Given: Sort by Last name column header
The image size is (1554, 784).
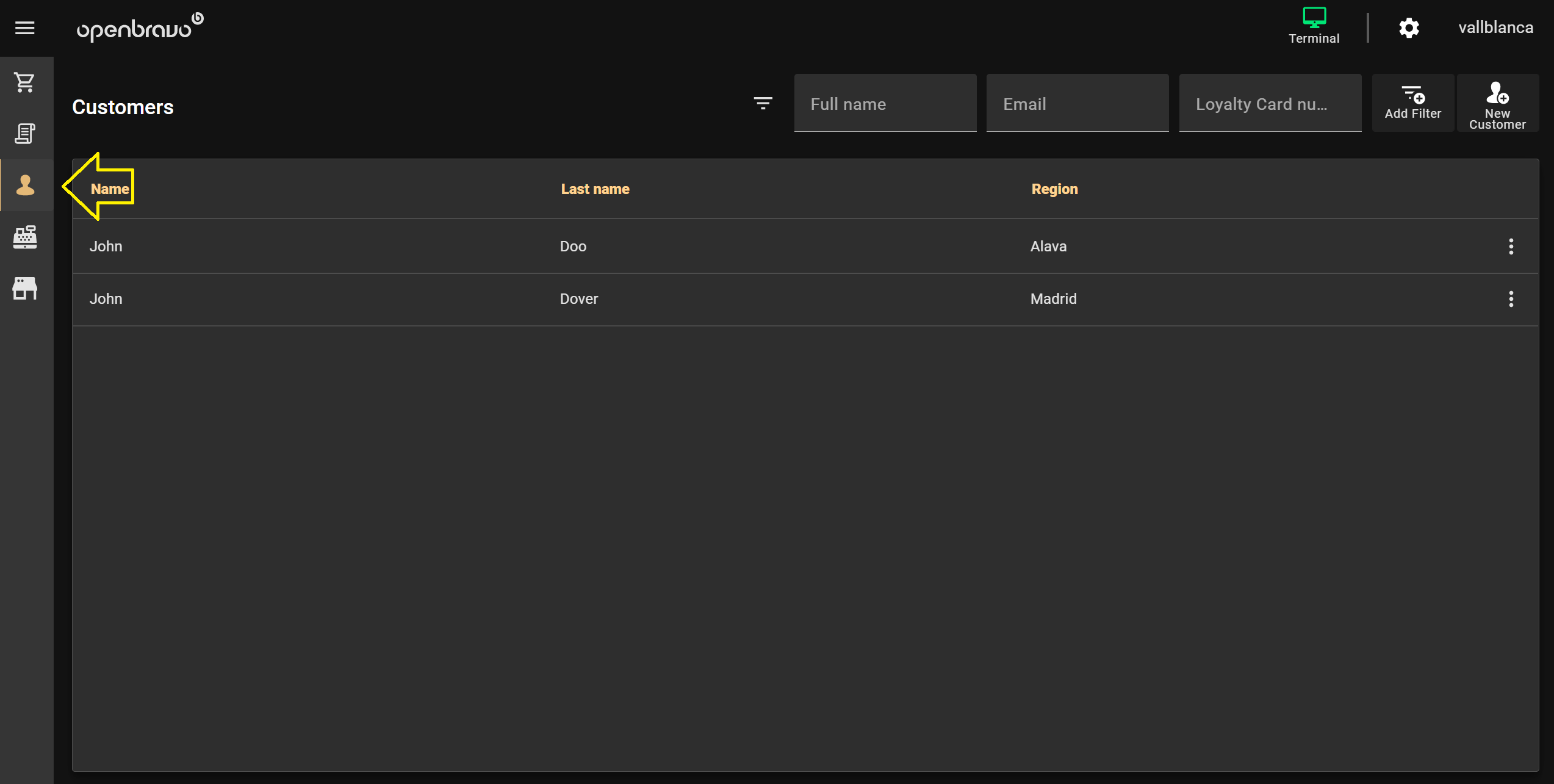Looking at the screenshot, I should (595, 189).
